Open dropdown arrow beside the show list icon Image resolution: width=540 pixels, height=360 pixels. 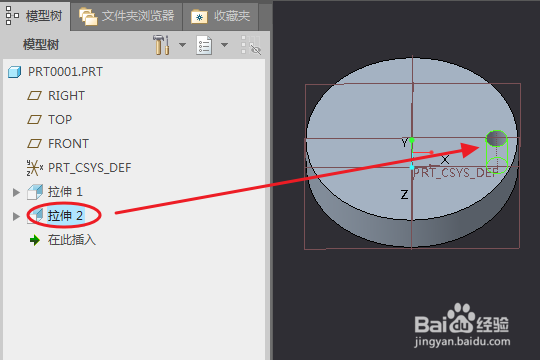click(224, 45)
